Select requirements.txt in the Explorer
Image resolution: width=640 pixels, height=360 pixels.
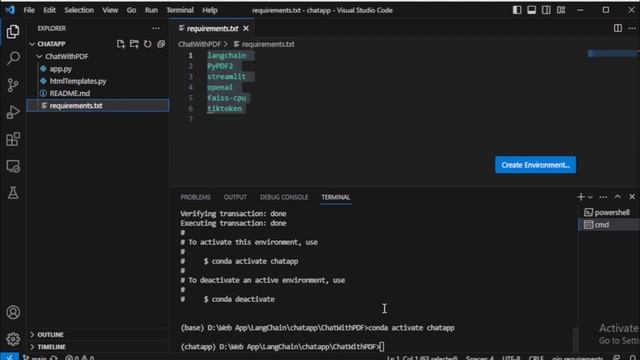click(x=98, y=105)
